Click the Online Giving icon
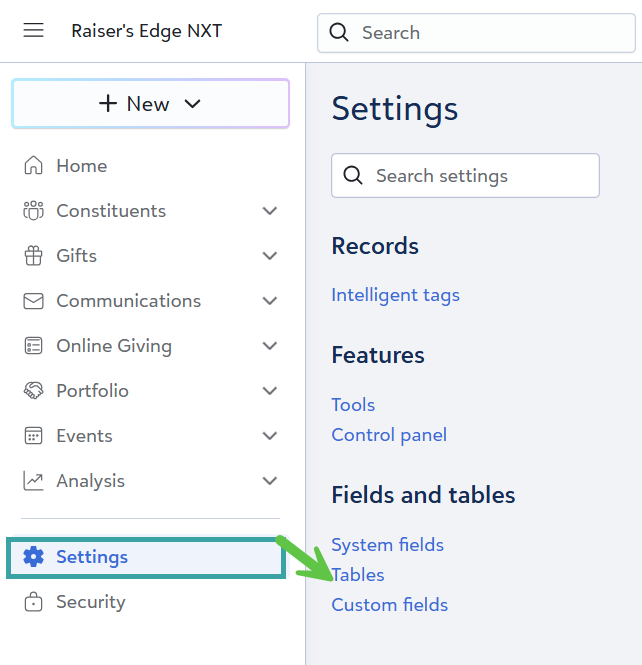Screen dimensions: 642x665 pos(34,346)
